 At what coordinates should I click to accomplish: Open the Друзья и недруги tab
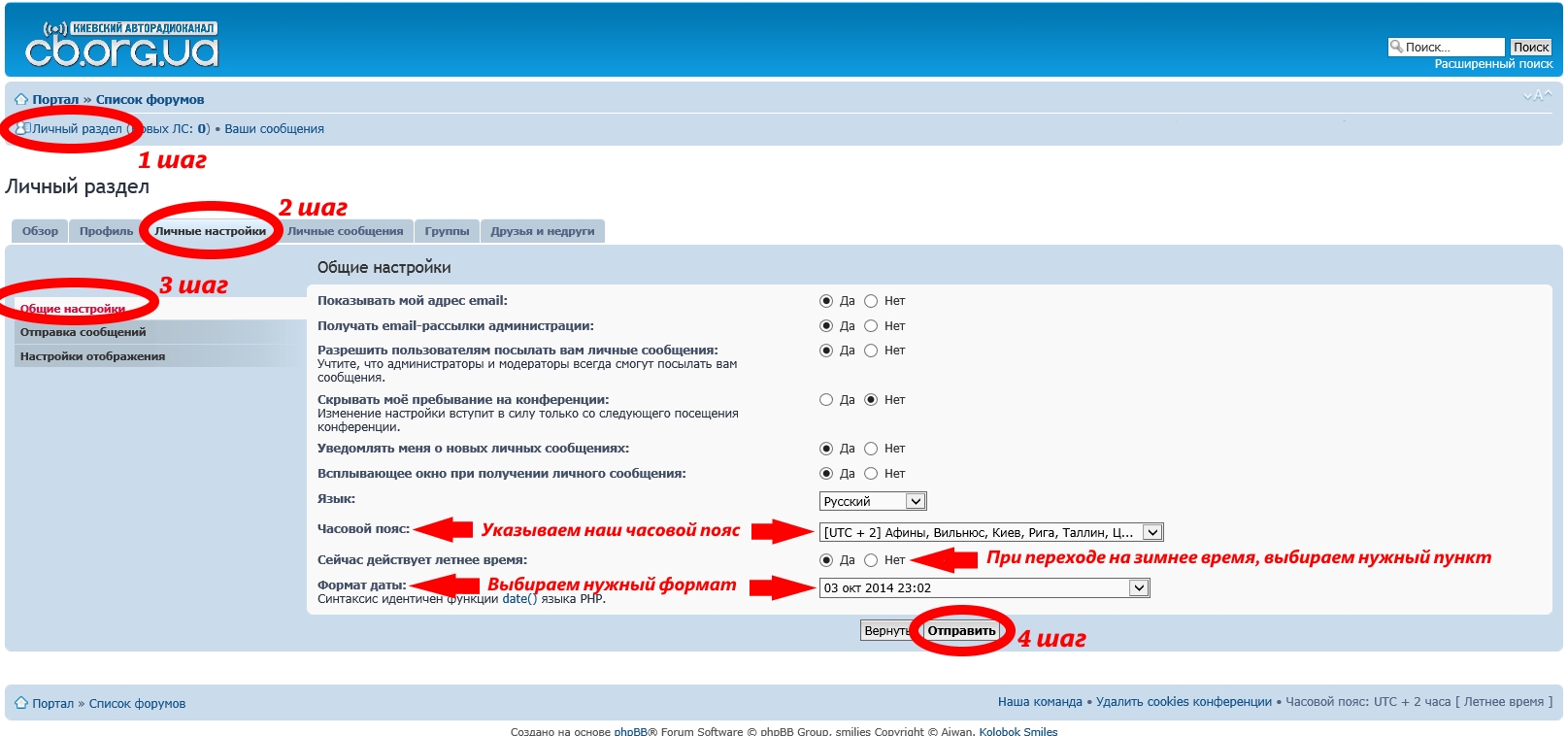(x=542, y=231)
